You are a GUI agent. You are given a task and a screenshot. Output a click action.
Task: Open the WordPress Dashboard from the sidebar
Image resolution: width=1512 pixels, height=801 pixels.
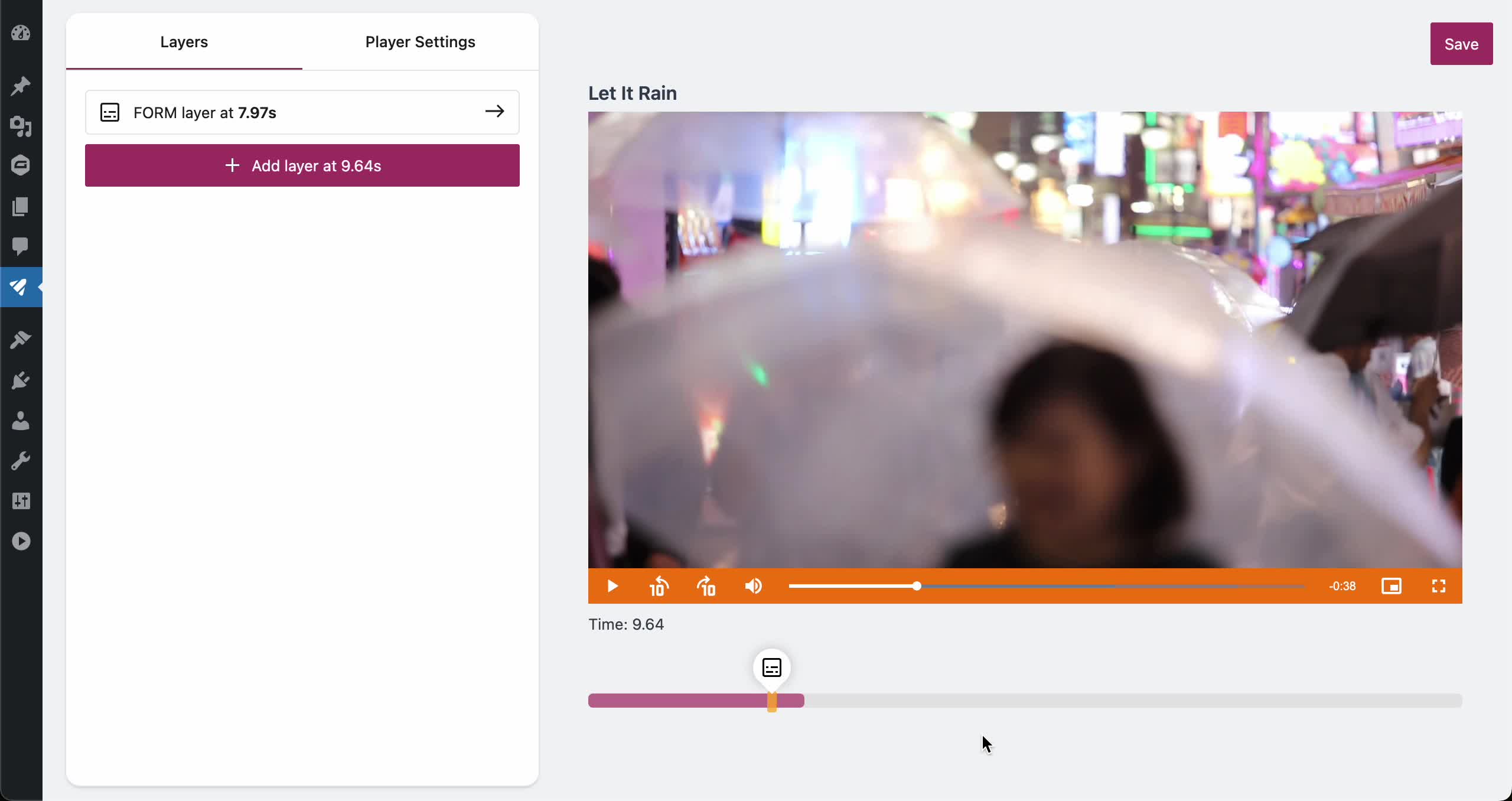pos(21,33)
